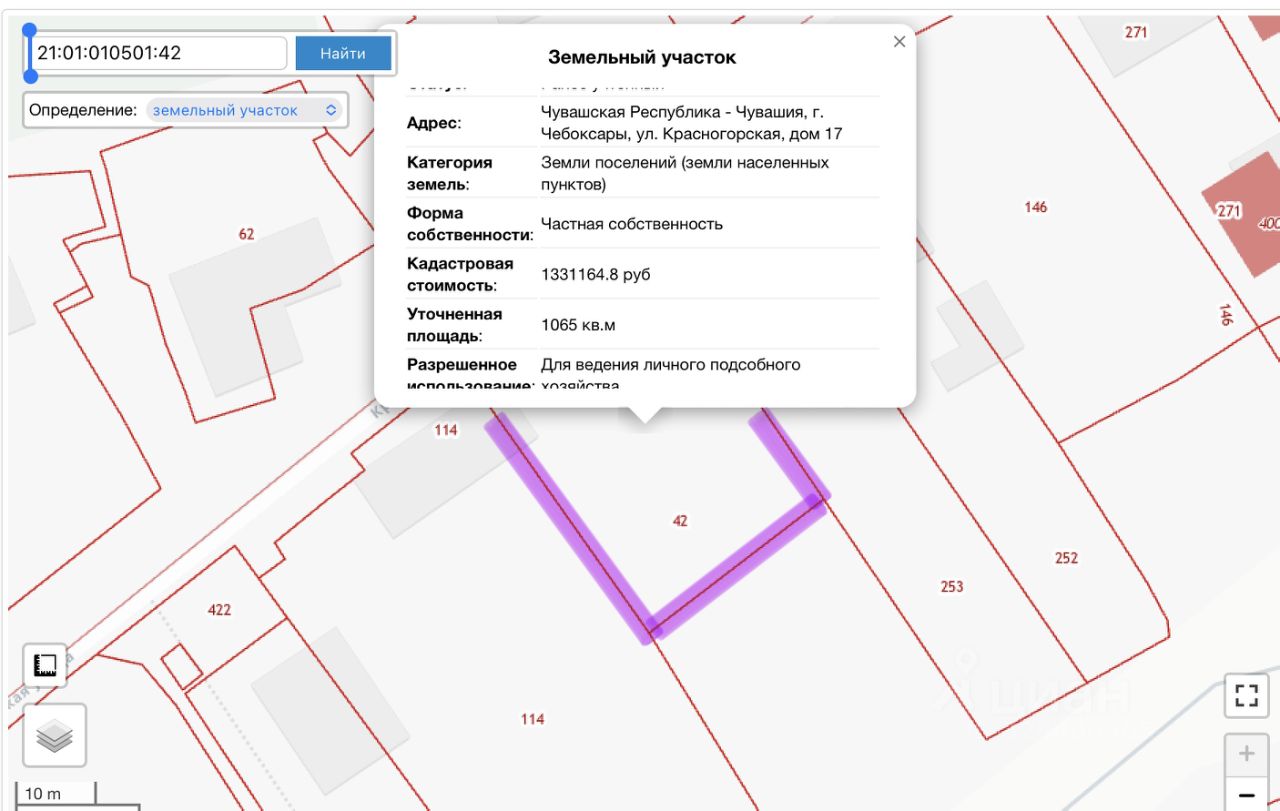Click the 10 m map scale indicator
1280x811 pixels.
coord(56,794)
